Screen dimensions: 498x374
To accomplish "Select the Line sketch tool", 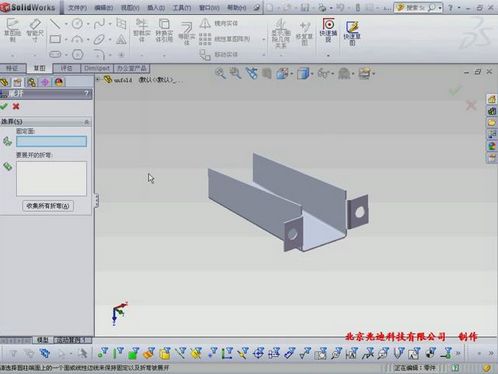I will point(55,24).
